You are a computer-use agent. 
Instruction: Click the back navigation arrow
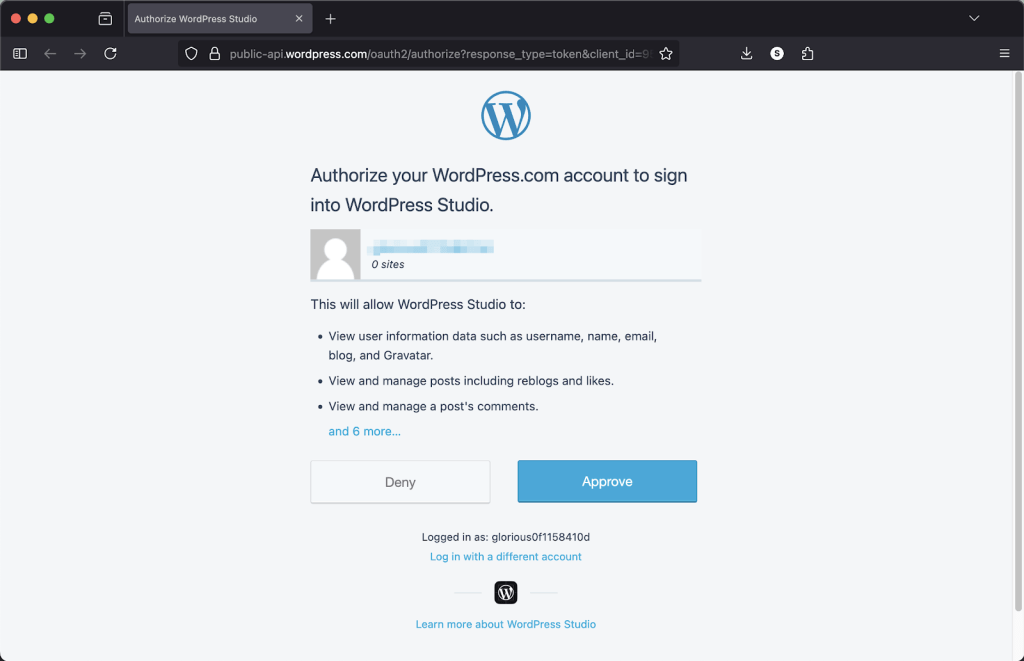(50, 53)
